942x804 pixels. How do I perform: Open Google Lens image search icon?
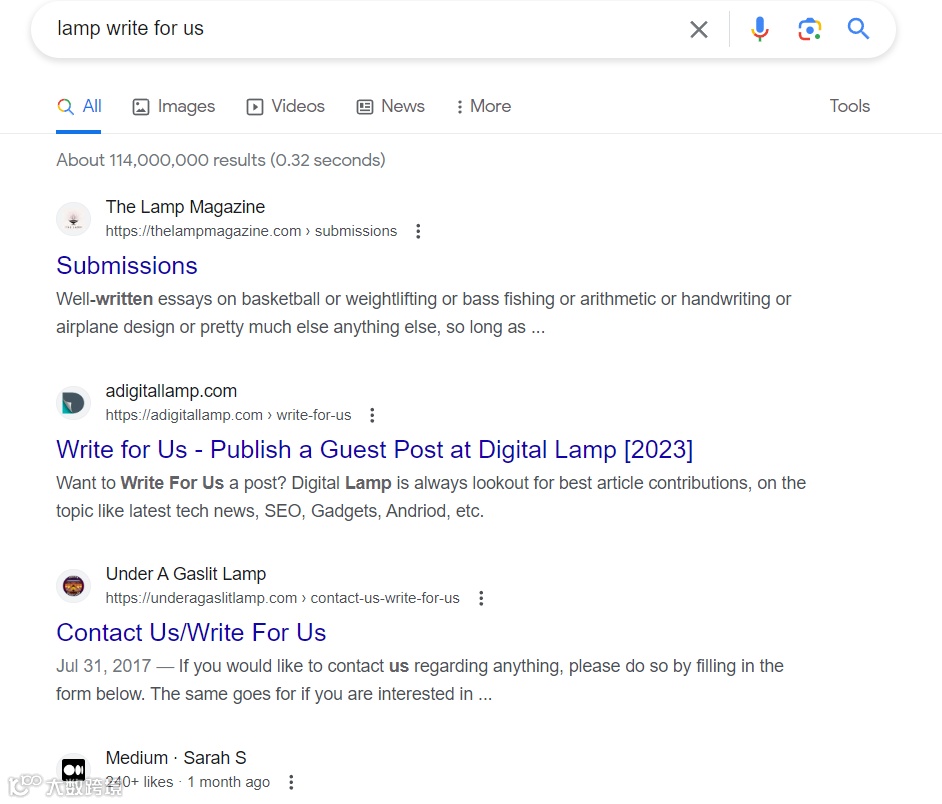click(809, 29)
